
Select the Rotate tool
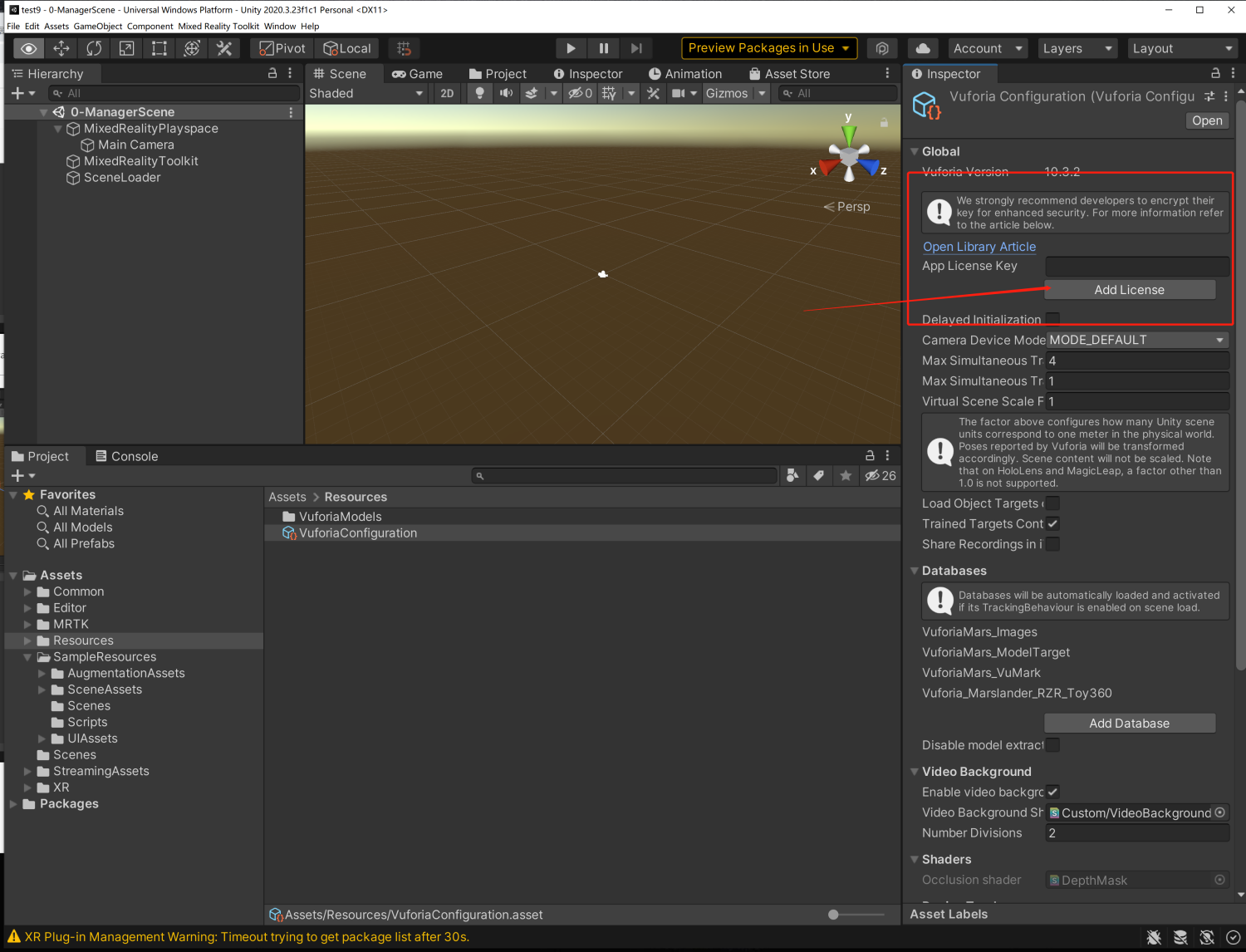click(x=94, y=48)
